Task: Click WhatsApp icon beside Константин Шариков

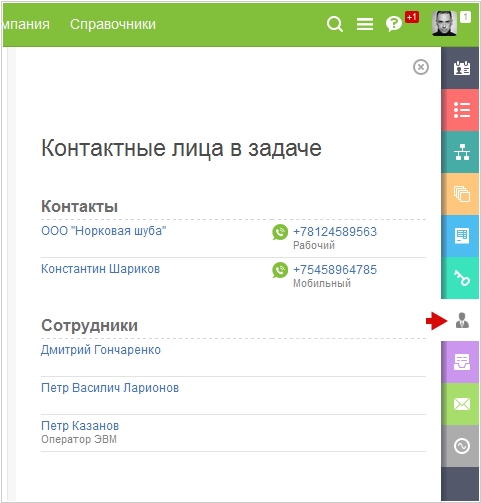Action: pos(280,270)
